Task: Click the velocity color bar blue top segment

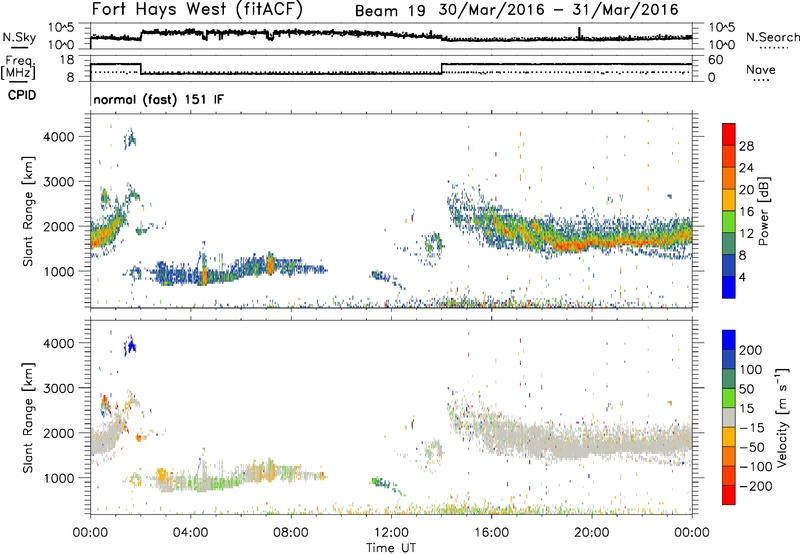Action: [729, 340]
